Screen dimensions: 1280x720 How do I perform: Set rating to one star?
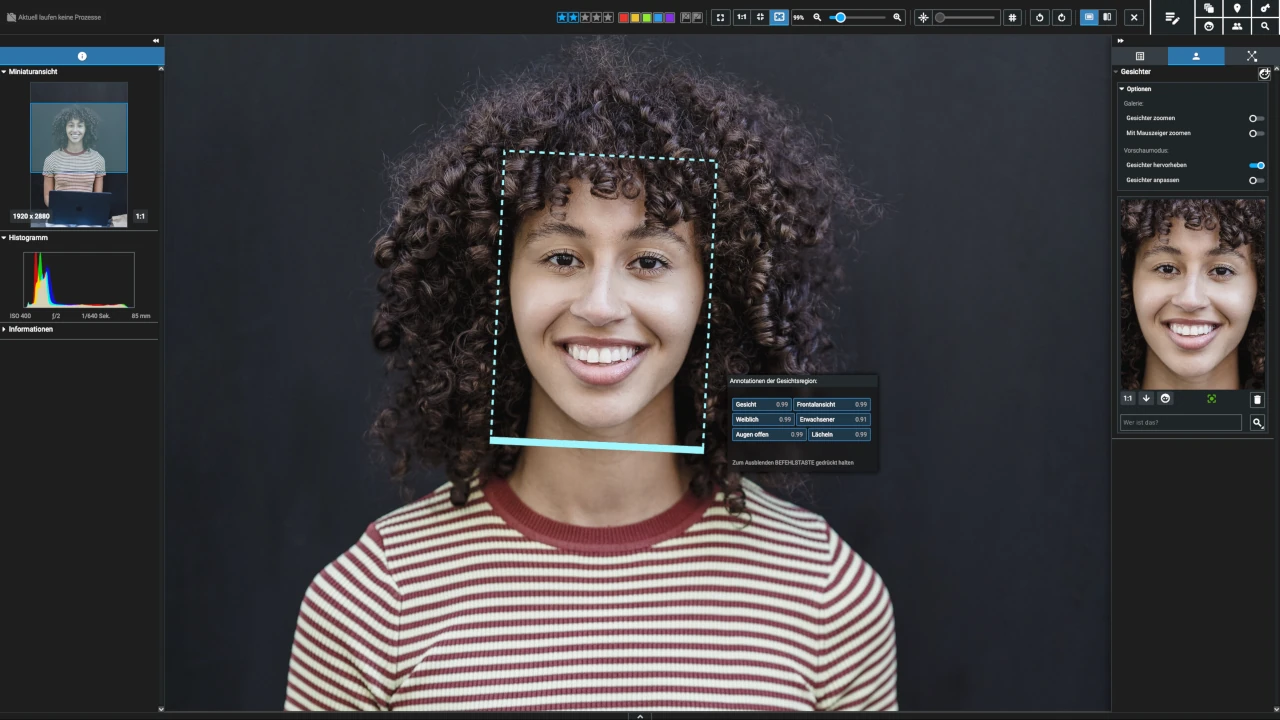[x=562, y=17]
